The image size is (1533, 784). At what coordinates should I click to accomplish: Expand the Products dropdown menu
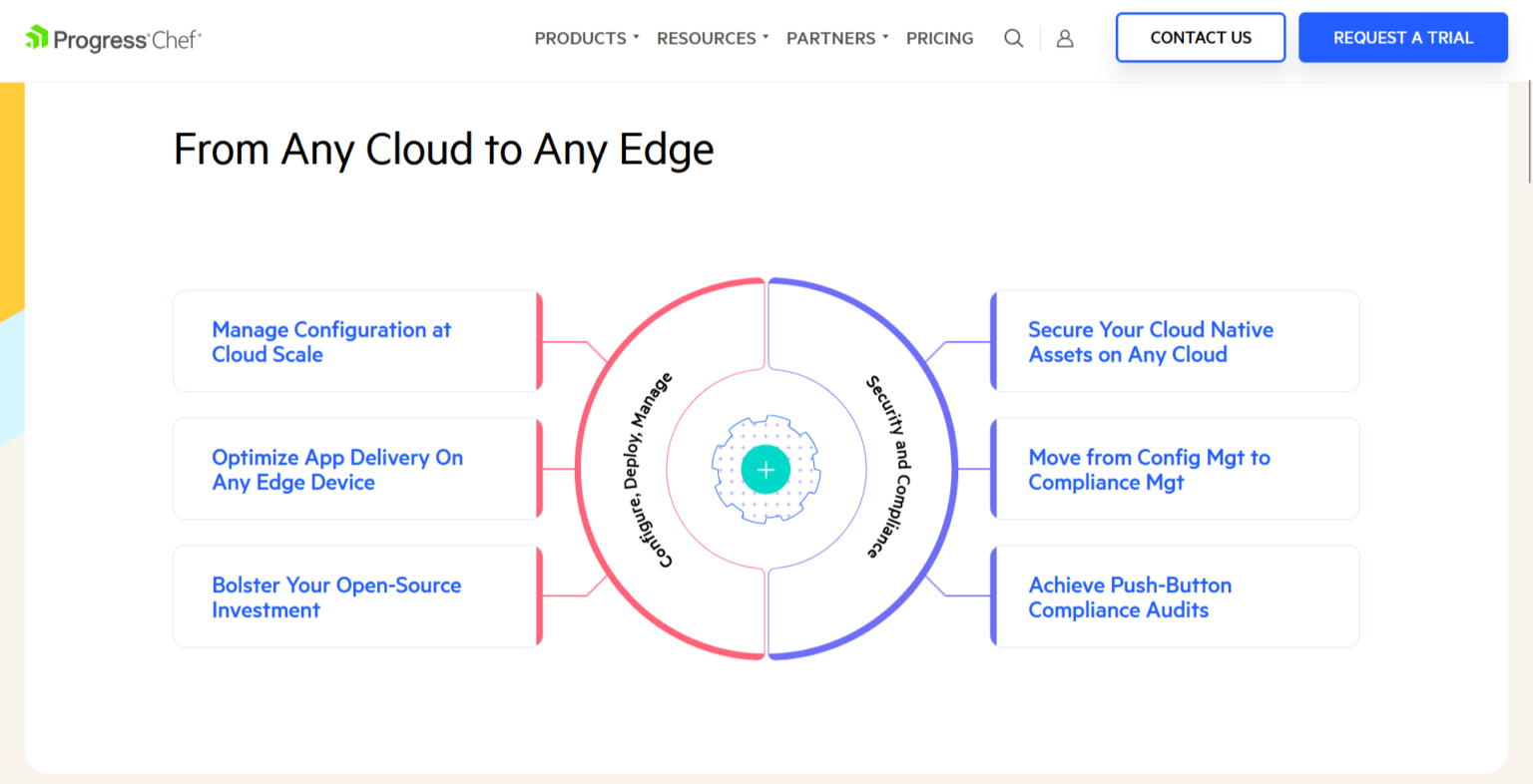point(586,38)
